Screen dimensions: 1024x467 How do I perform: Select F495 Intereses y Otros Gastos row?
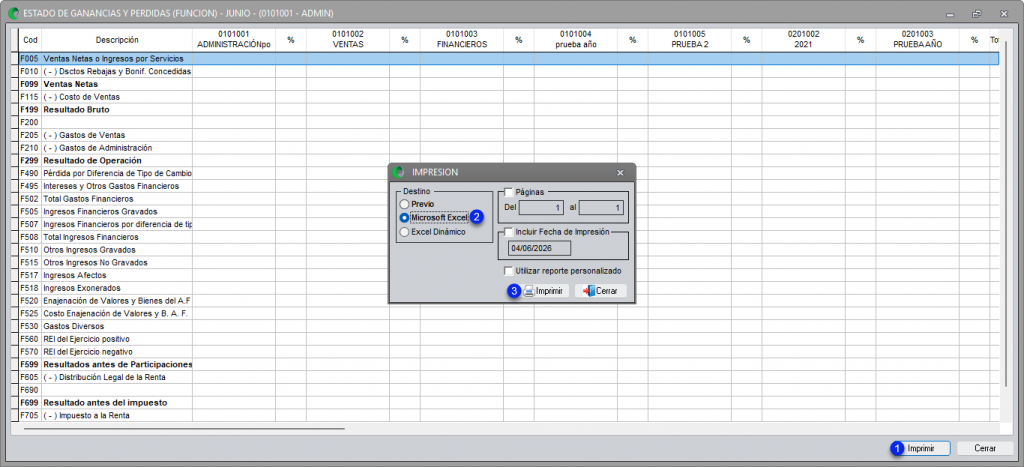click(x=509, y=186)
